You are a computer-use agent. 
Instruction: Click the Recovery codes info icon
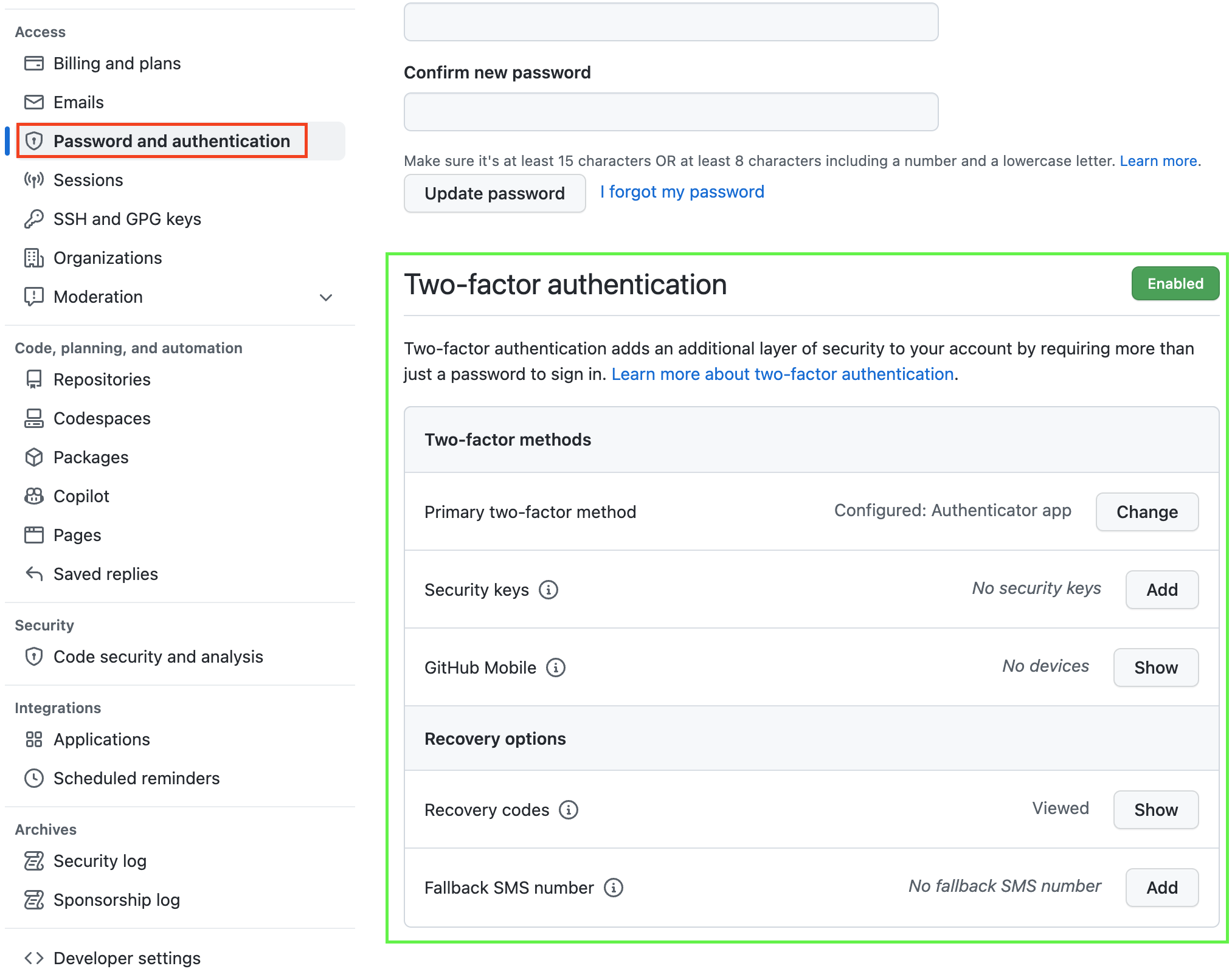click(568, 810)
